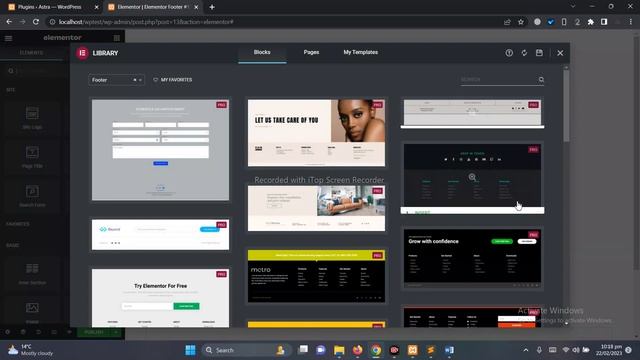640x360 pixels.
Task: Open the weather widget on taskbar
Action: point(32,350)
